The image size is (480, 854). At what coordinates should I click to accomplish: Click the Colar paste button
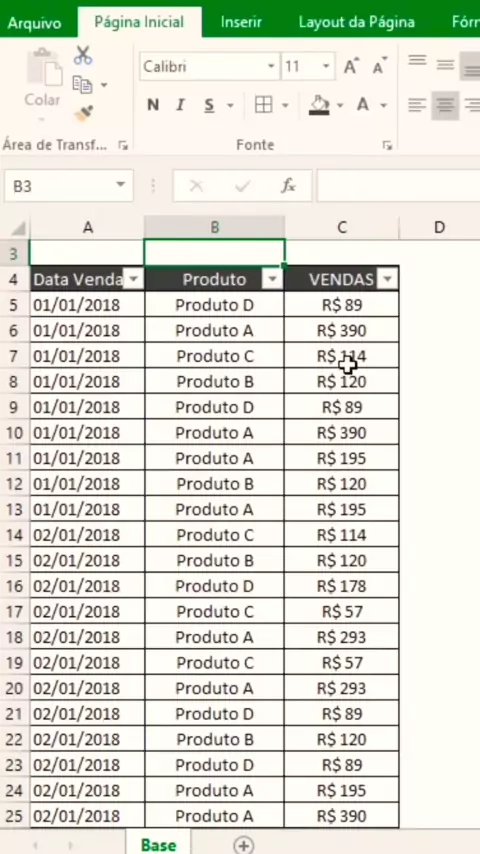[x=42, y=82]
